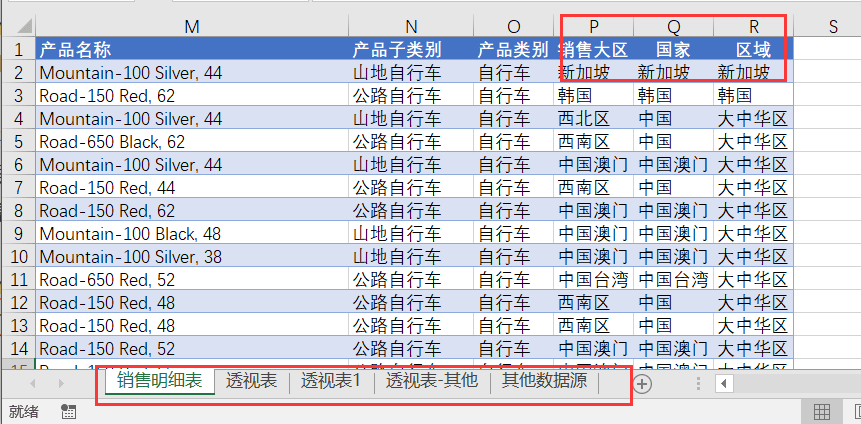
Task: Select cell Road-650 Black, 62
Action: pyautogui.click(x=192, y=142)
